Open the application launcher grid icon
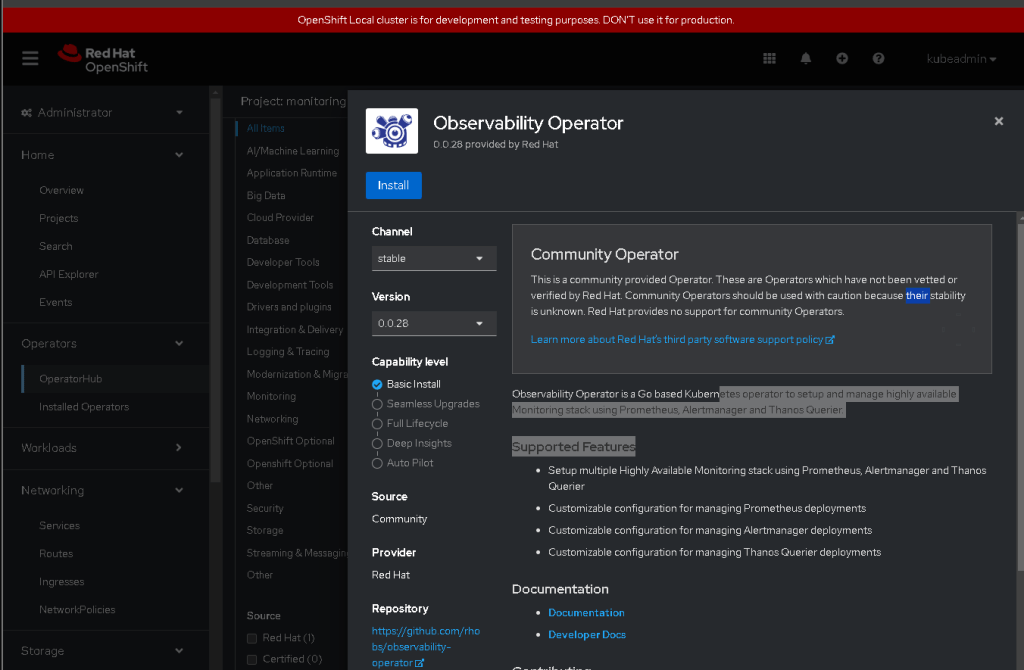Viewport: 1024px width, 670px height. tap(769, 59)
